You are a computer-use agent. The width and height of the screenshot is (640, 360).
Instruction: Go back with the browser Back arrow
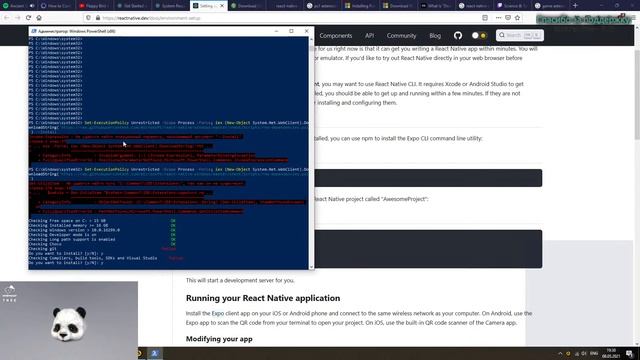click(7, 18)
